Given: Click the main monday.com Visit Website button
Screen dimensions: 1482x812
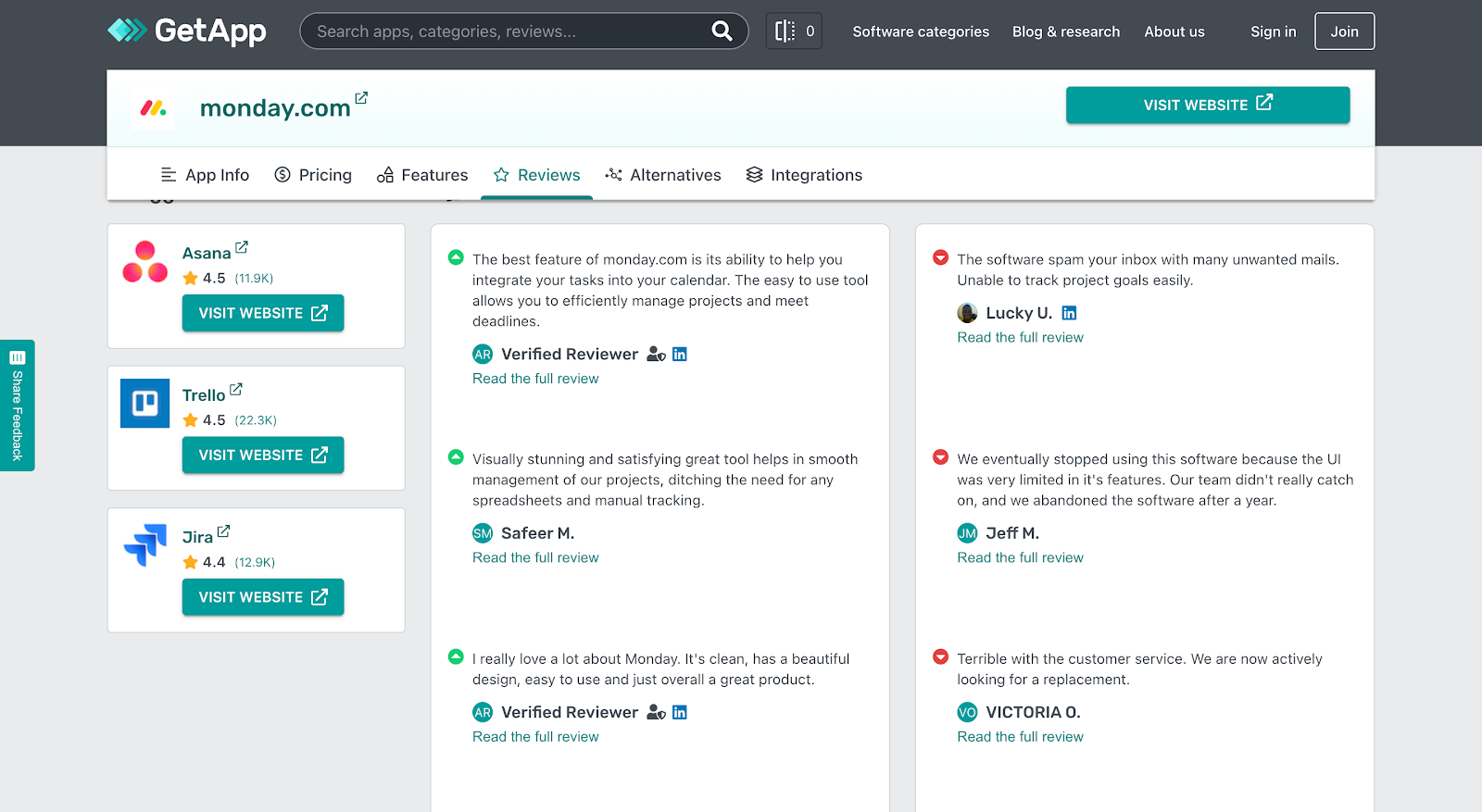Looking at the screenshot, I should (1208, 105).
